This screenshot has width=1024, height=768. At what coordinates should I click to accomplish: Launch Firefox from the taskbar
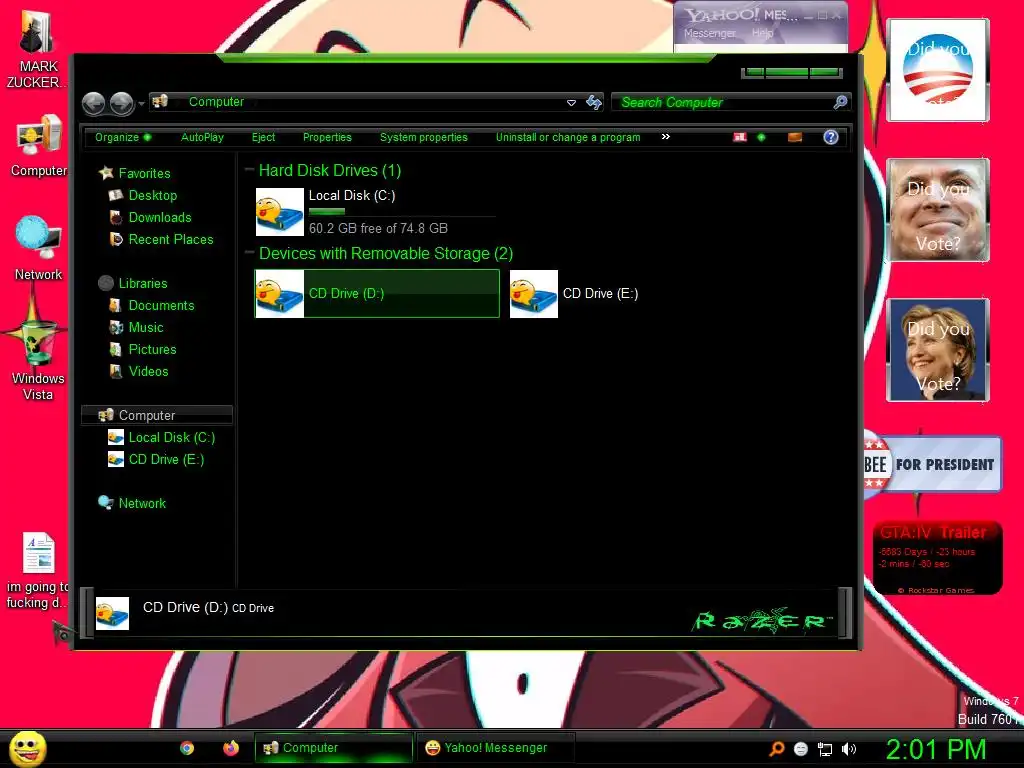coord(231,748)
